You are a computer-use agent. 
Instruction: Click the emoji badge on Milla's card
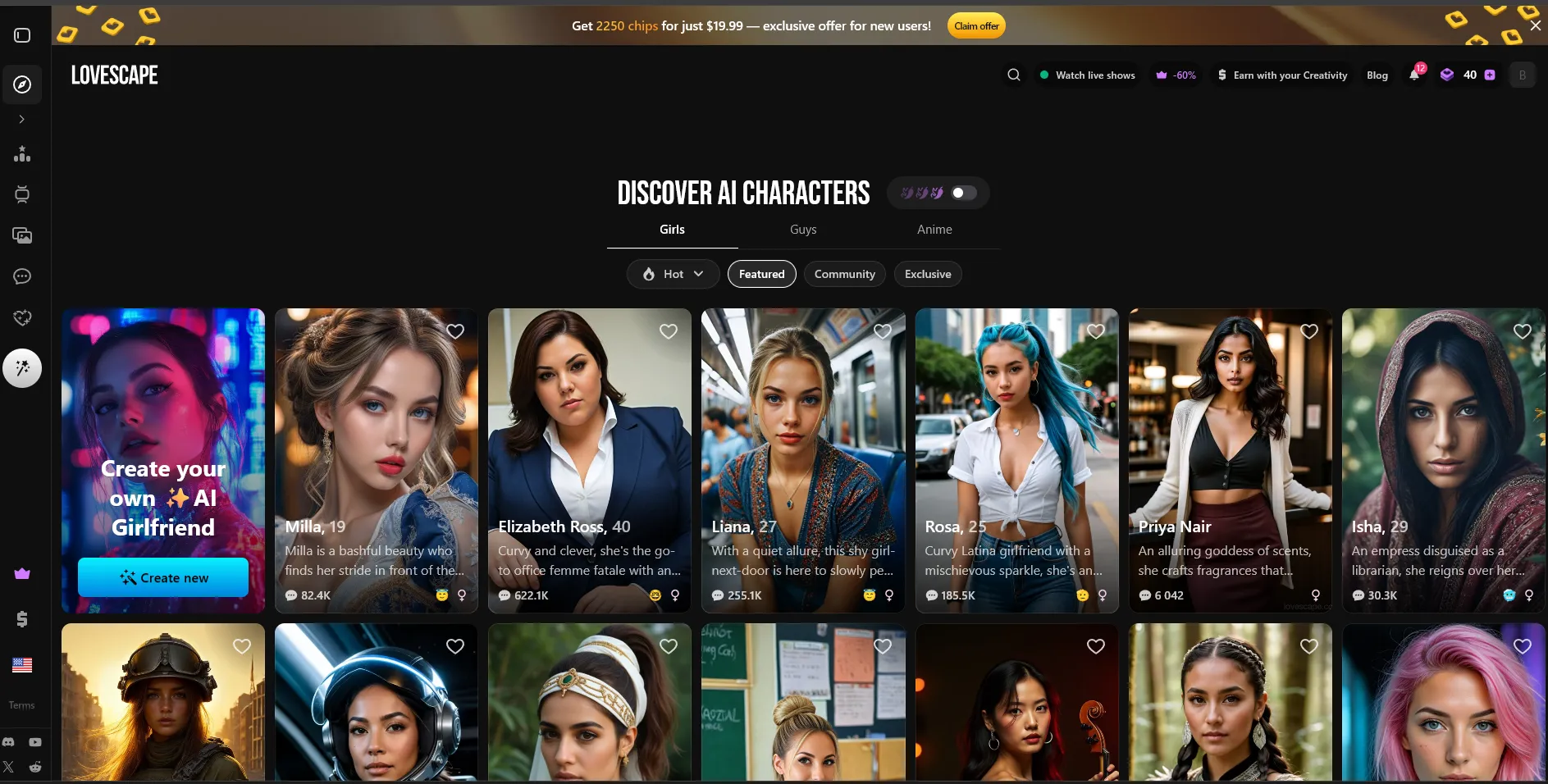442,595
